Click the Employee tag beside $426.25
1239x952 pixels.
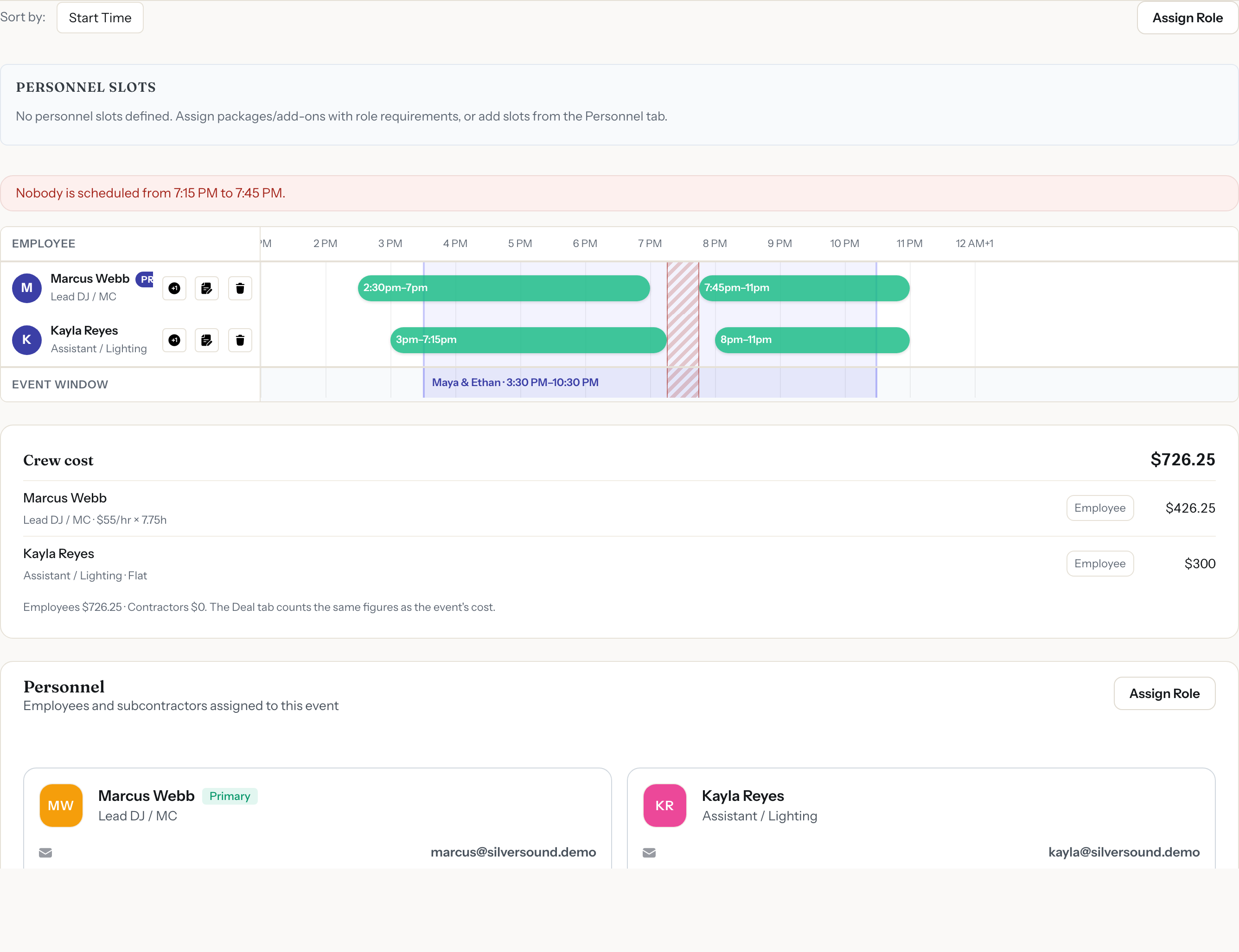tap(1099, 508)
